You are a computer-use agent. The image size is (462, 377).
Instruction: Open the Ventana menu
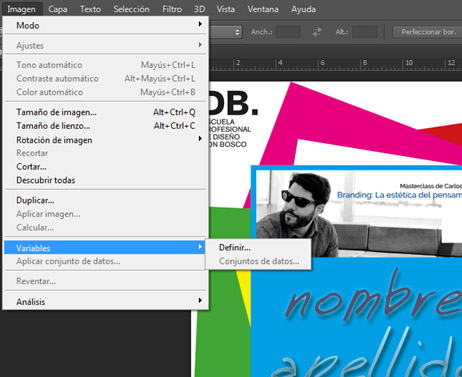pyautogui.click(x=263, y=9)
